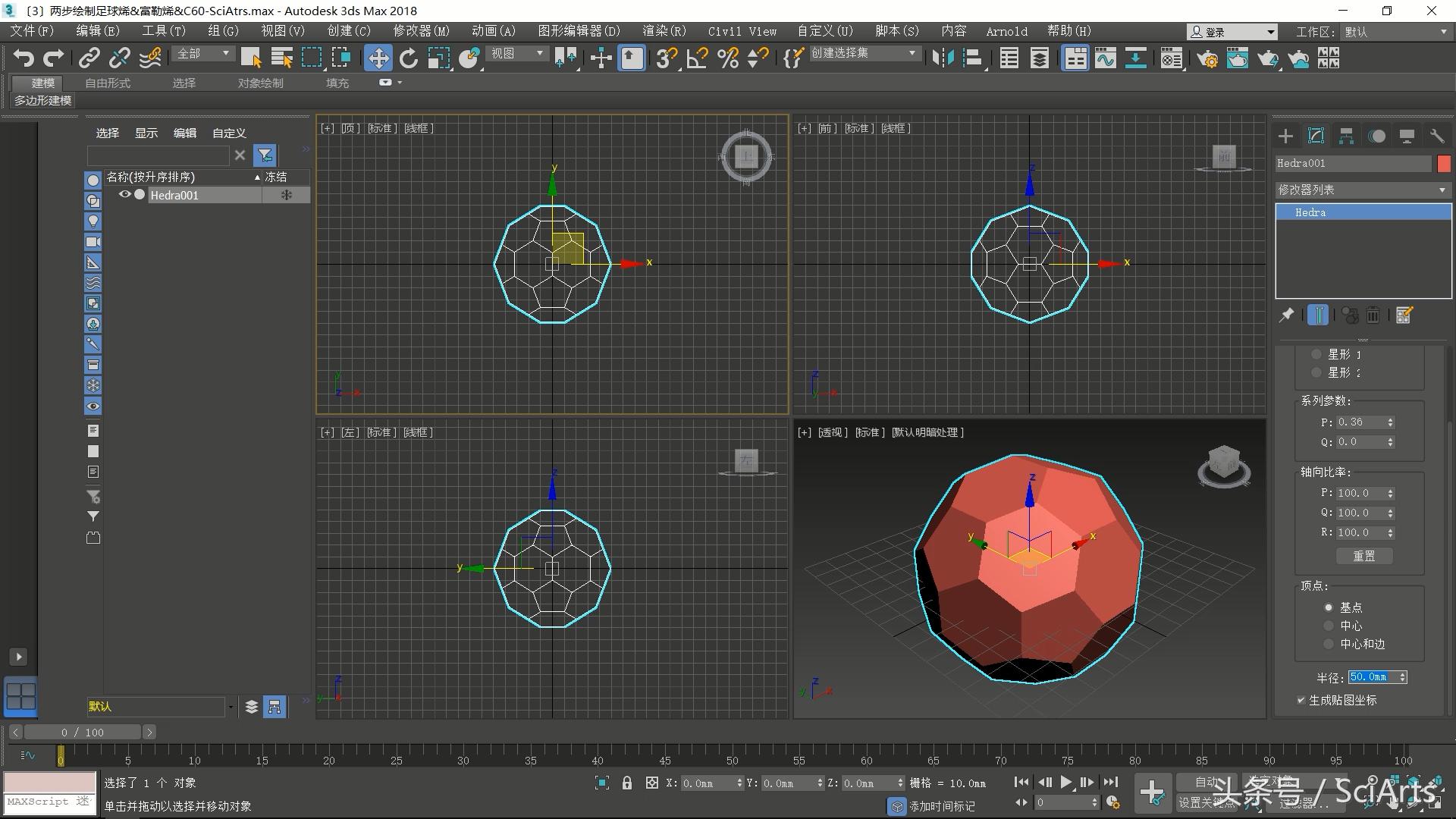Select the Rotate tool
The width and height of the screenshot is (1456, 819).
pos(409,58)
